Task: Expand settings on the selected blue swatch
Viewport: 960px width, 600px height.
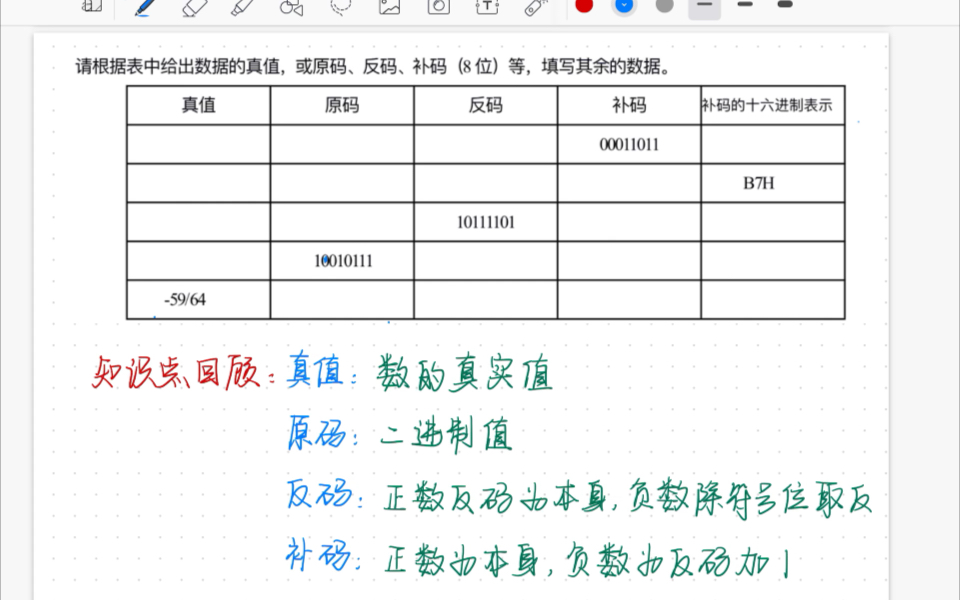Action: point(623,10)
